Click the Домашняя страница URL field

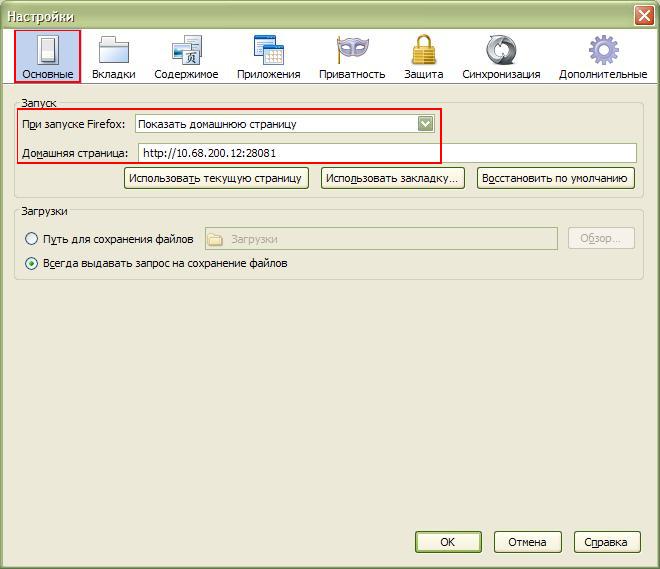[x=387, y=153]
